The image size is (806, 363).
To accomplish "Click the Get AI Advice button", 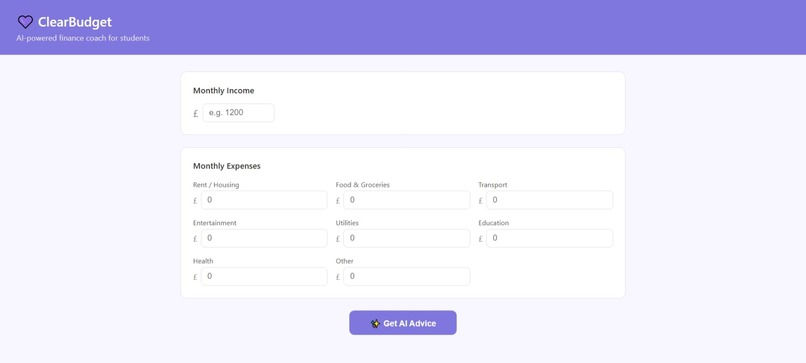I will [403, 323].
